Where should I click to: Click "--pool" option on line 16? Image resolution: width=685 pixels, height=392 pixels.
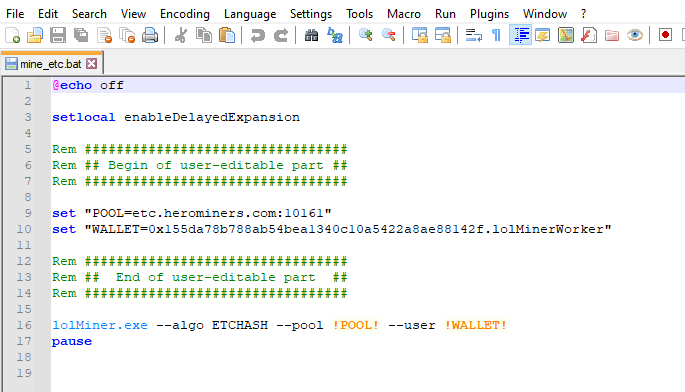(300, 325)
